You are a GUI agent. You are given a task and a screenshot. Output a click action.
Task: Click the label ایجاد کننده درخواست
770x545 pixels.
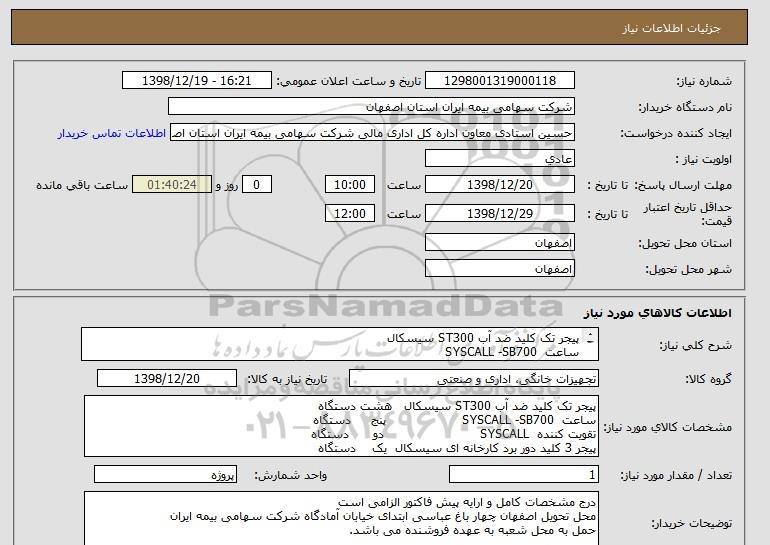pos(676,133)
